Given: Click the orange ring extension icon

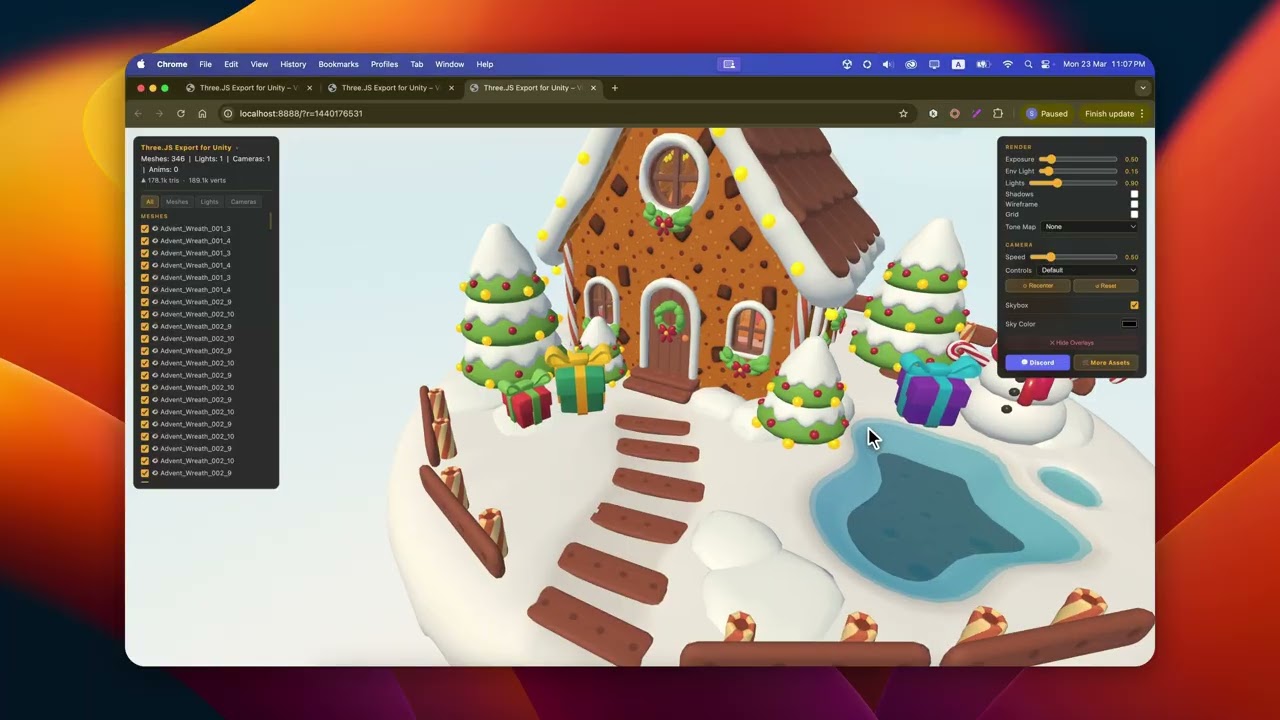Looking at the screenshot, I should point(955,114).
